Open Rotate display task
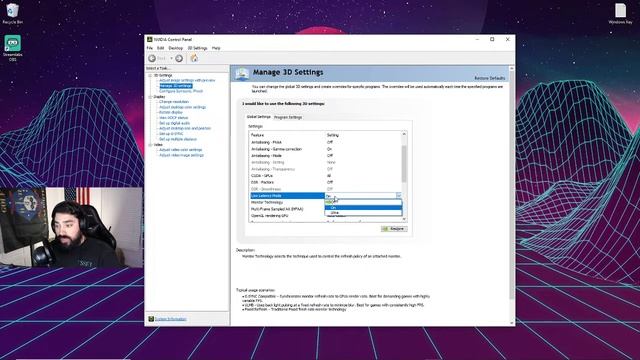 [171, 112]
